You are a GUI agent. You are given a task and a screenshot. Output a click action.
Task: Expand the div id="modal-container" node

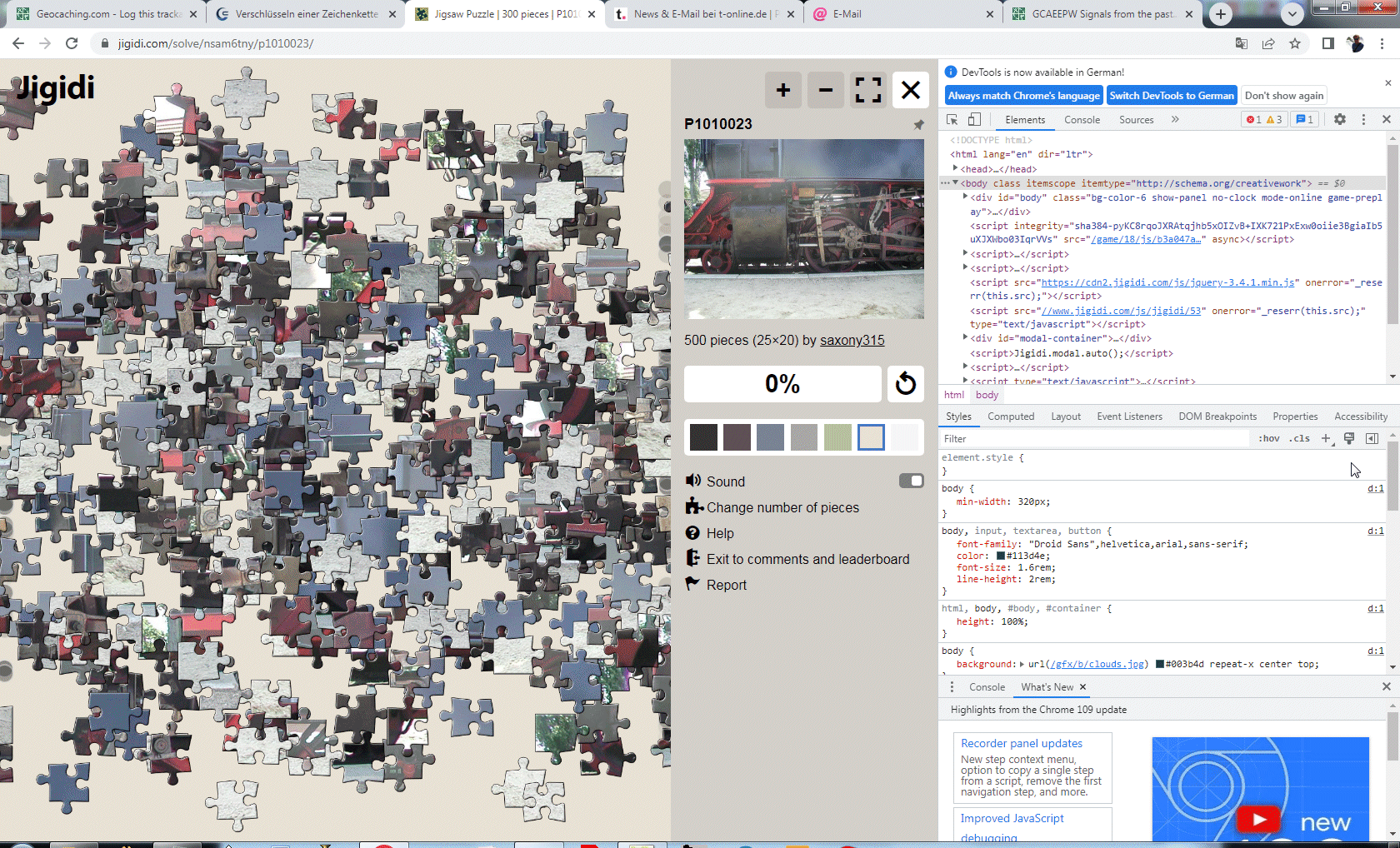(966, 337)
